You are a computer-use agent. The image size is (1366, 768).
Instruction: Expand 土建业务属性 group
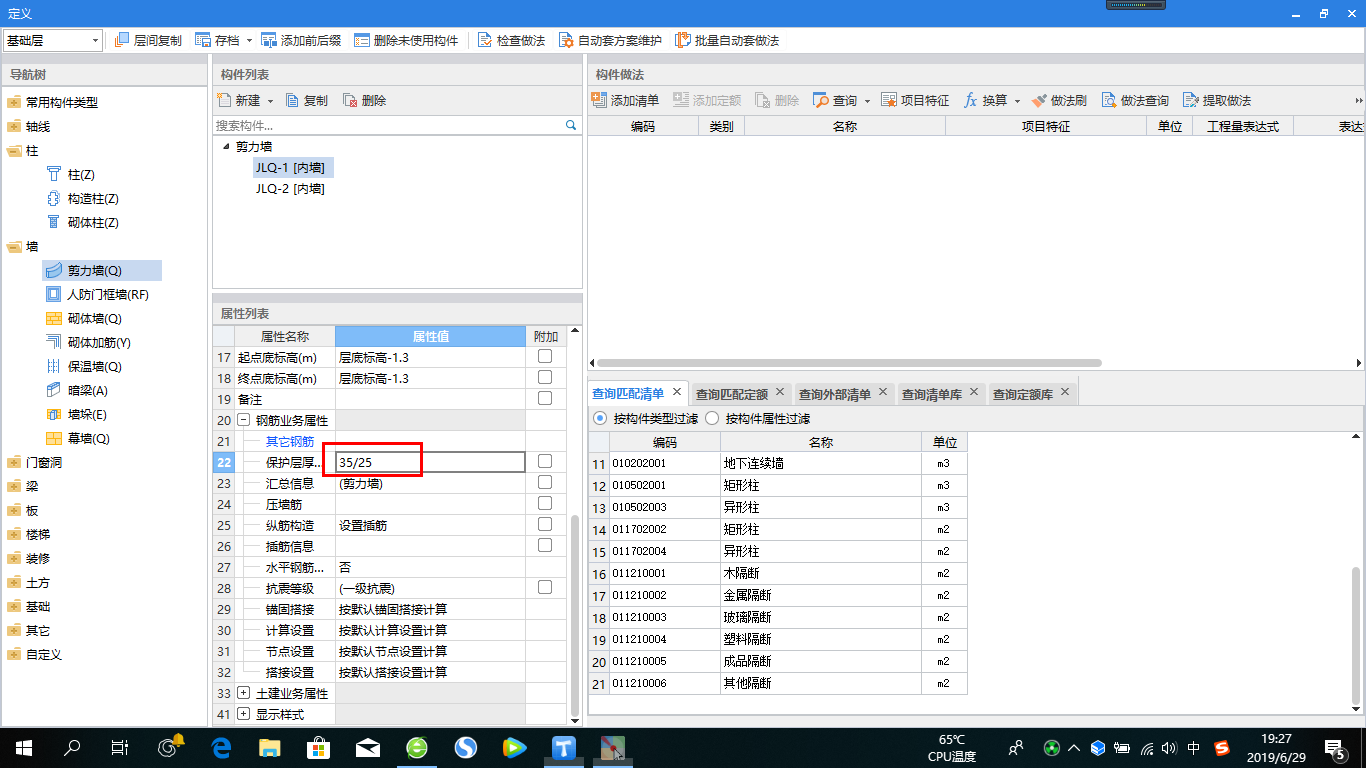pos(244,692)
